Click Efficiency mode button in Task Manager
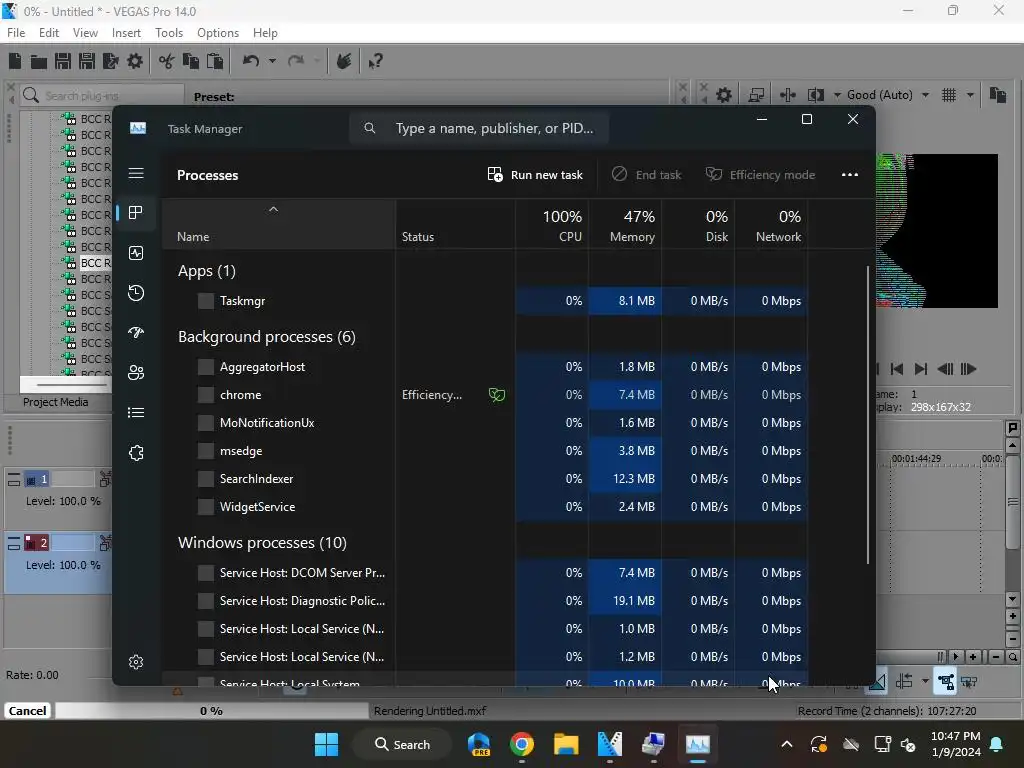The image size is (1024, 768). click(x=761, y=175)
